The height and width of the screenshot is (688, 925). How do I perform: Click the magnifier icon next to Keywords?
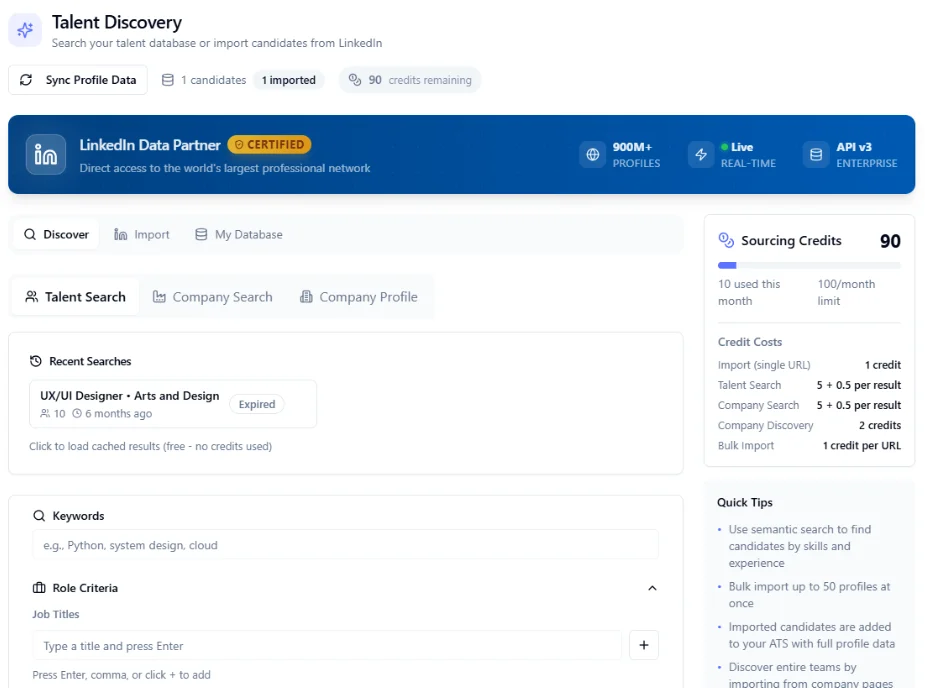click(39, 516)
